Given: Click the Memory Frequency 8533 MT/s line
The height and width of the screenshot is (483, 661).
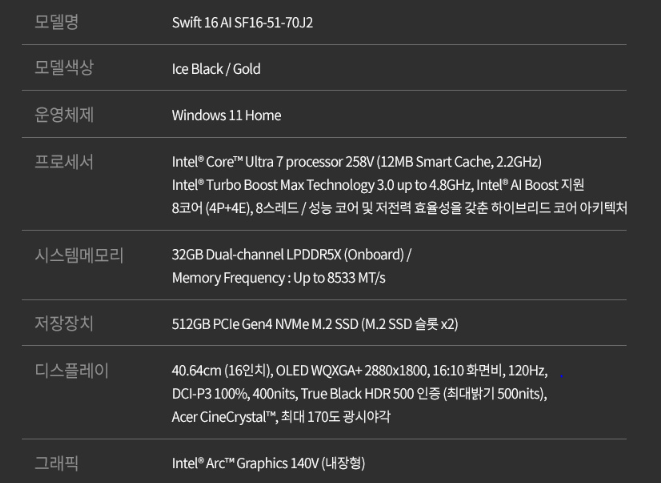Looking at the screenshot, I should pyautogui.click(x=278, y=277).
